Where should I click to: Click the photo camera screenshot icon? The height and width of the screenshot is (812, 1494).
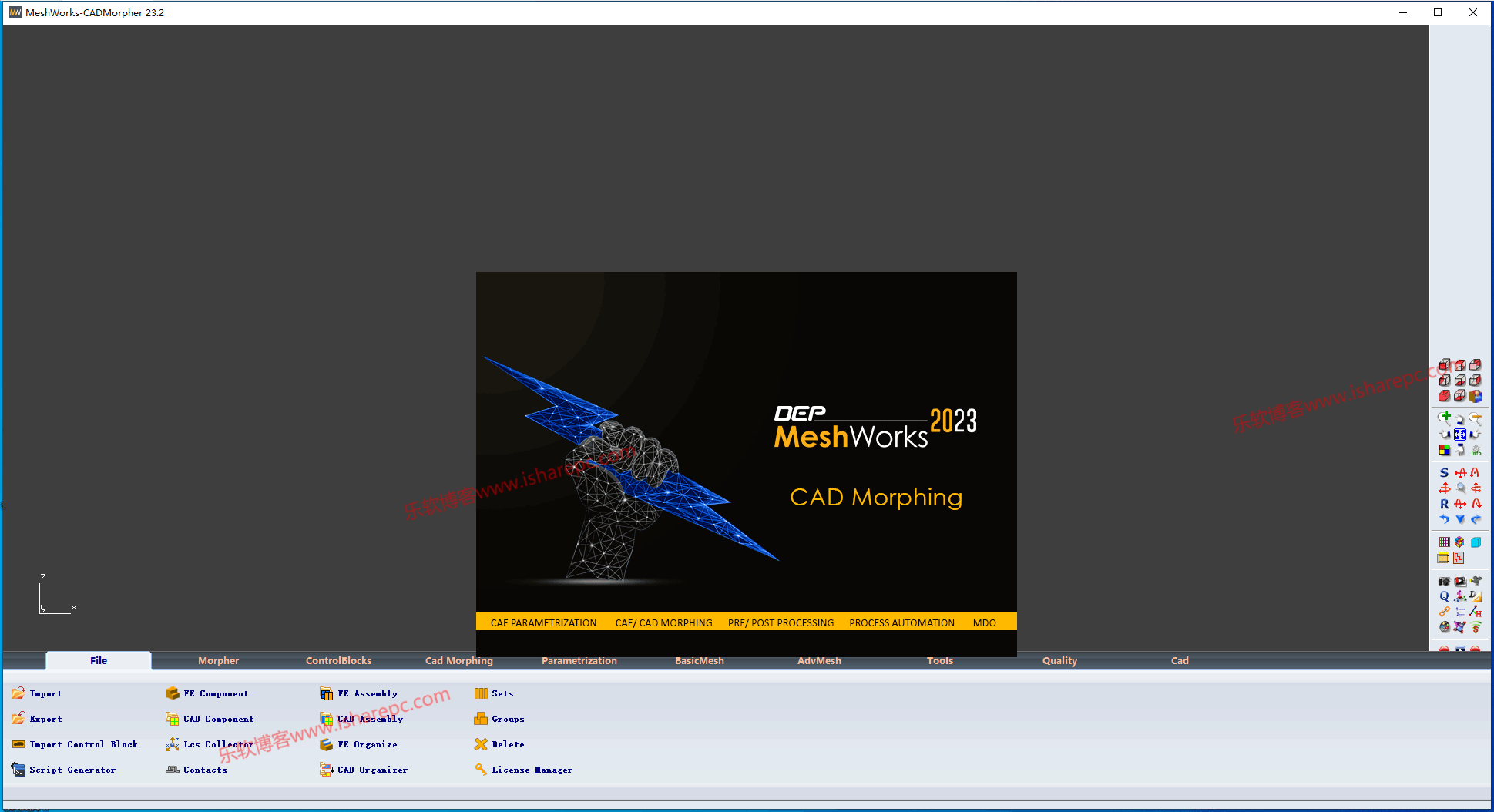(1444, 581)
